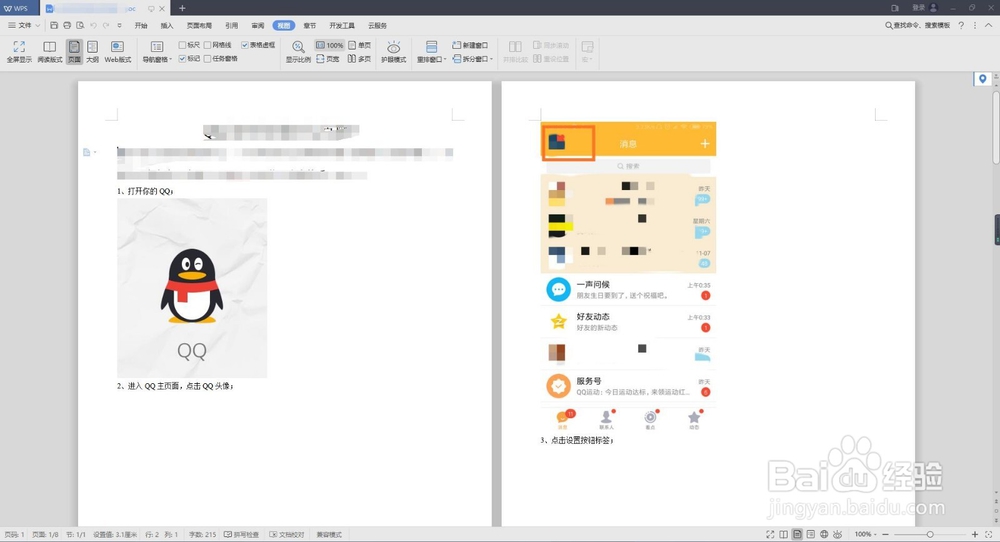
Task: Click Spell Check (拼写检查) in status bar
Action: click(241, 534)
